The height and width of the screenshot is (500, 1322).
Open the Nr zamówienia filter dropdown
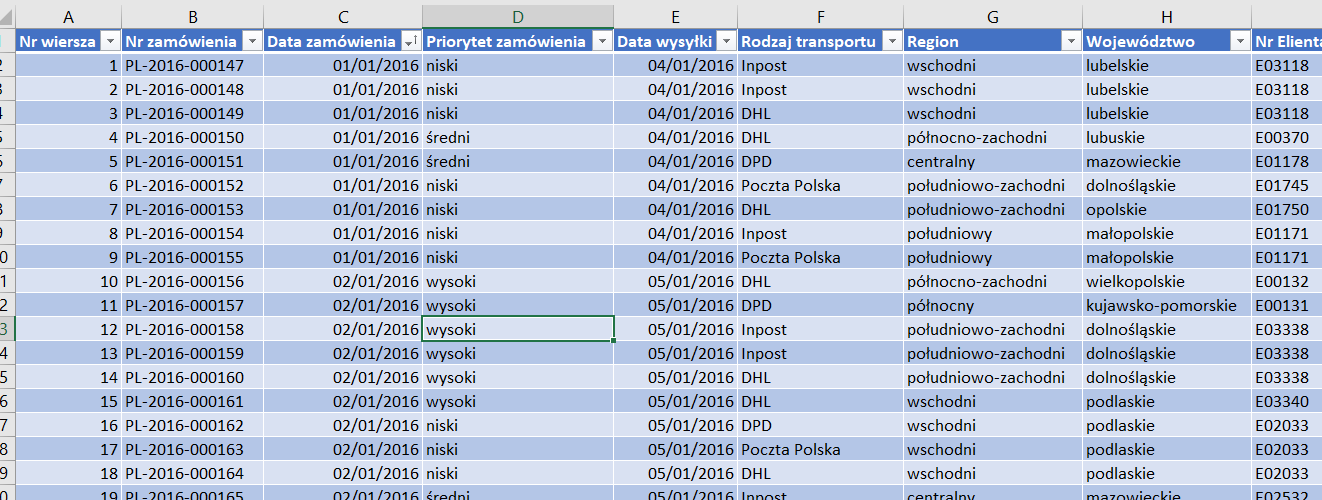251,41
